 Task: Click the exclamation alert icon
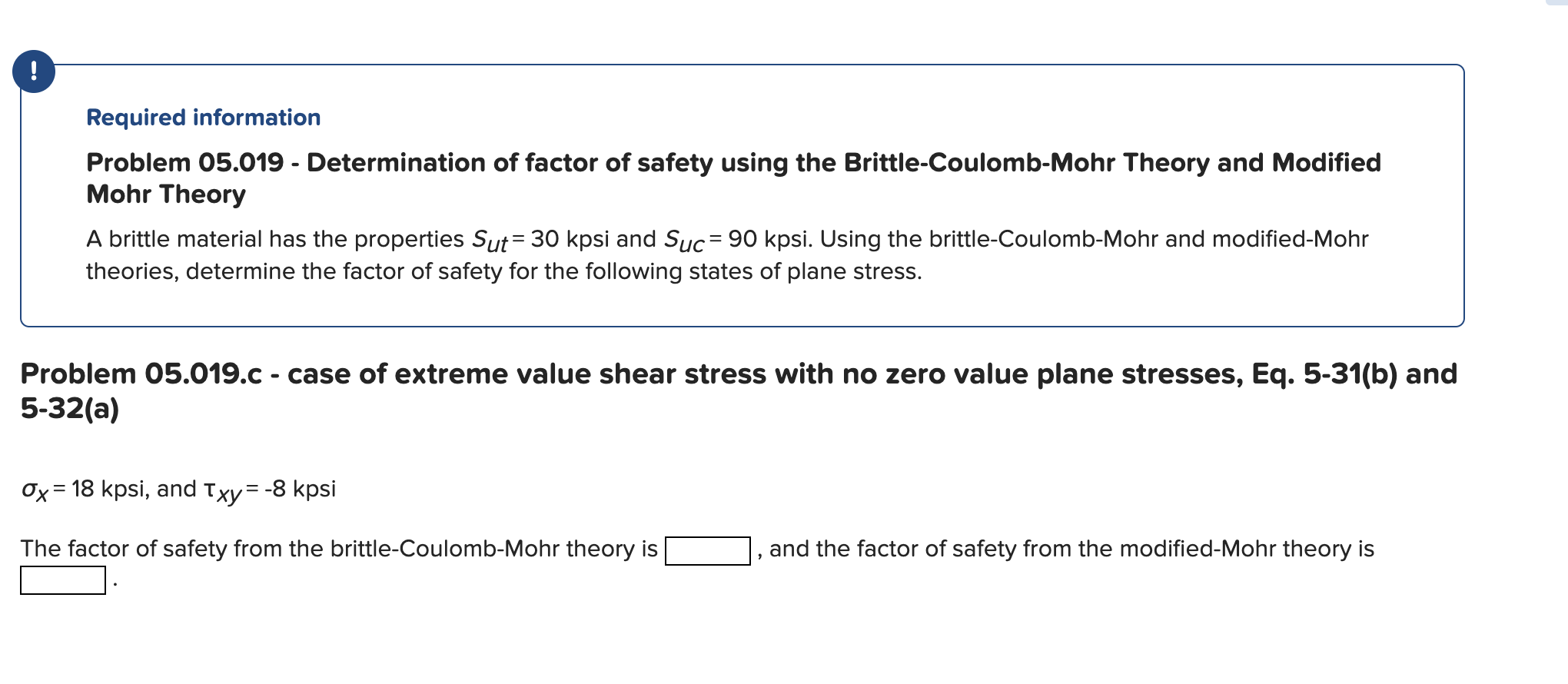click(x=34, y=73)
